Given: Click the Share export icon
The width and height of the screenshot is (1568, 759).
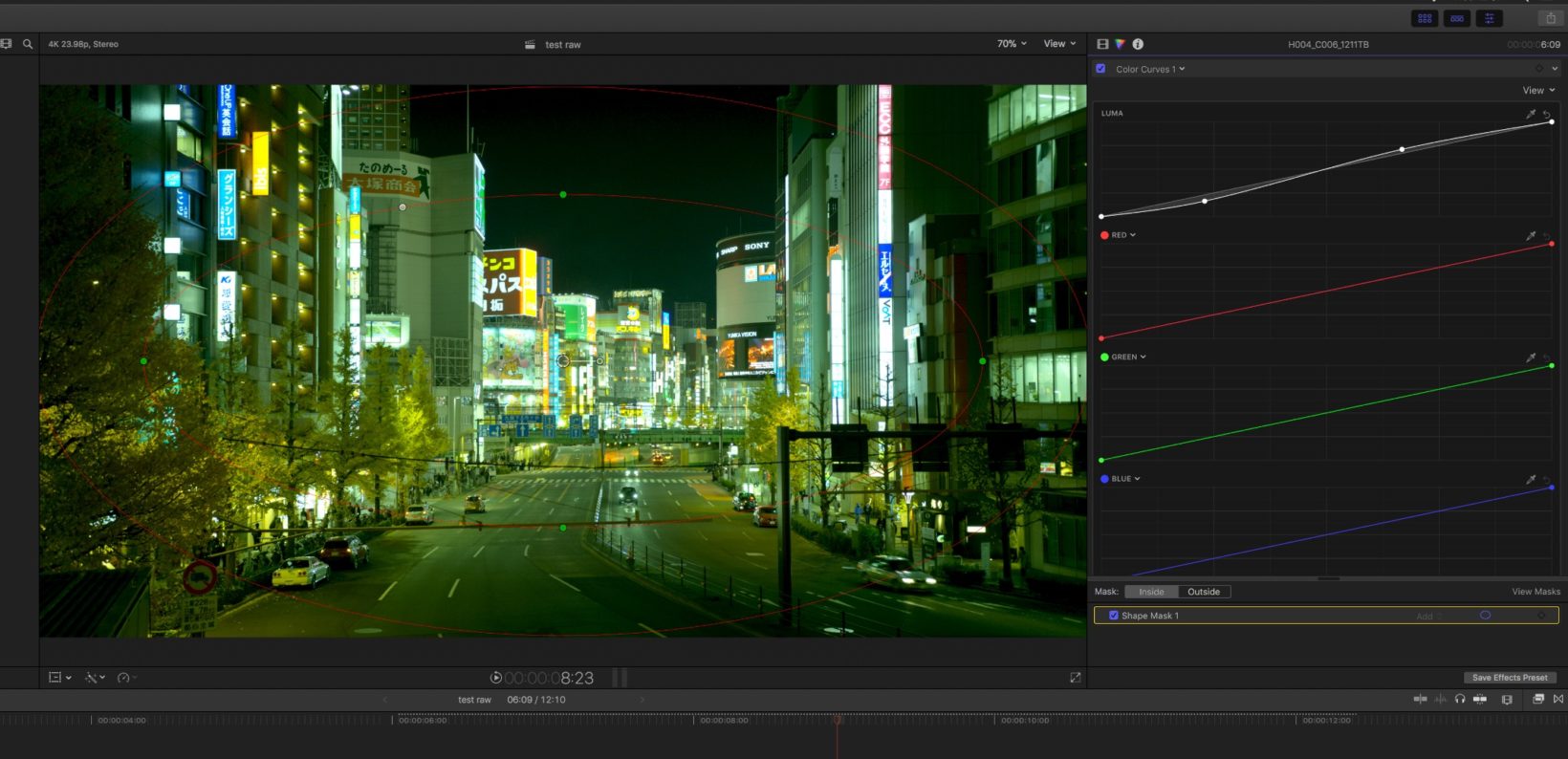Looking at the screenshot, I should click(1550, 18).
